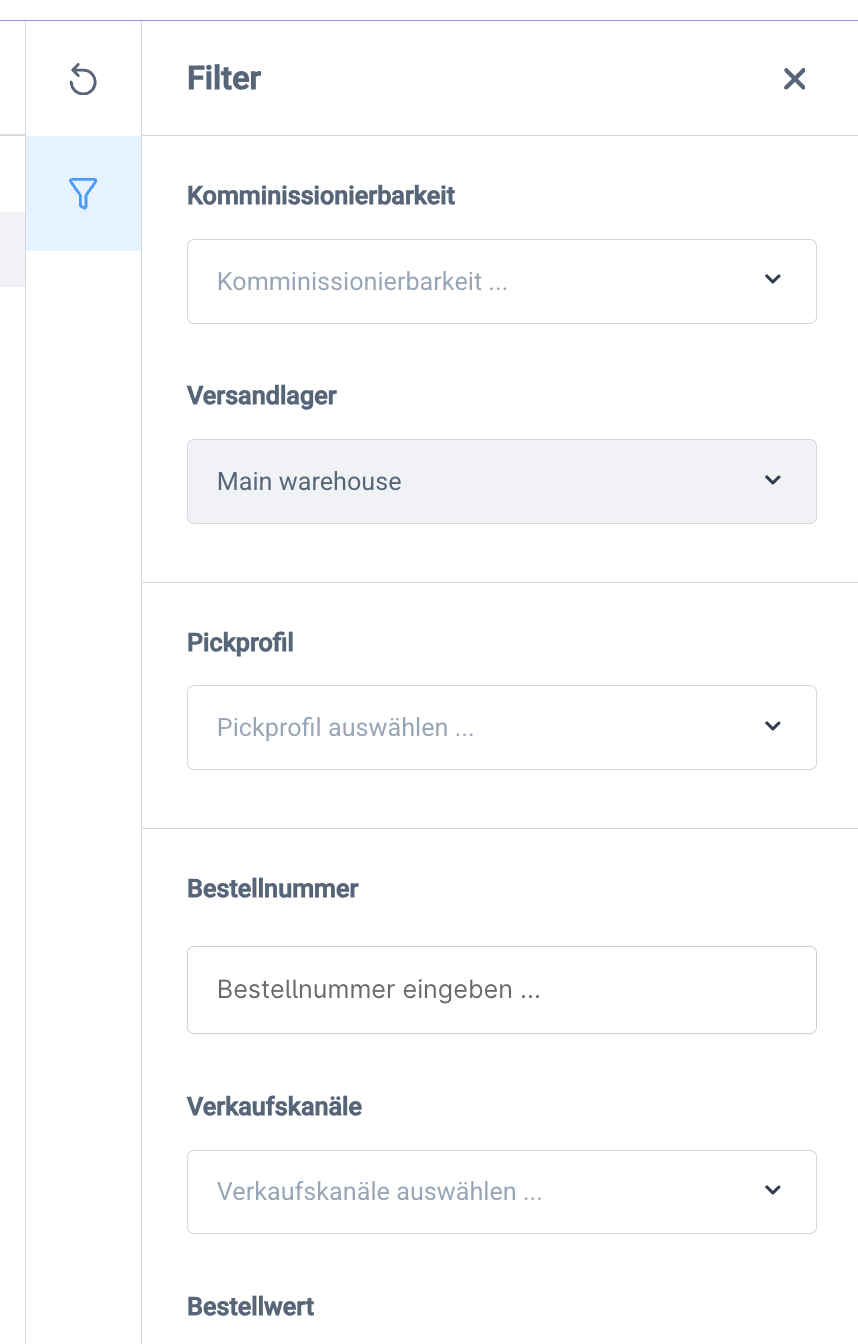This screenshot has height=1344, width=858.
Task: Click the Komminissionierbarkeit section label
Action: (x=321, y=195)
